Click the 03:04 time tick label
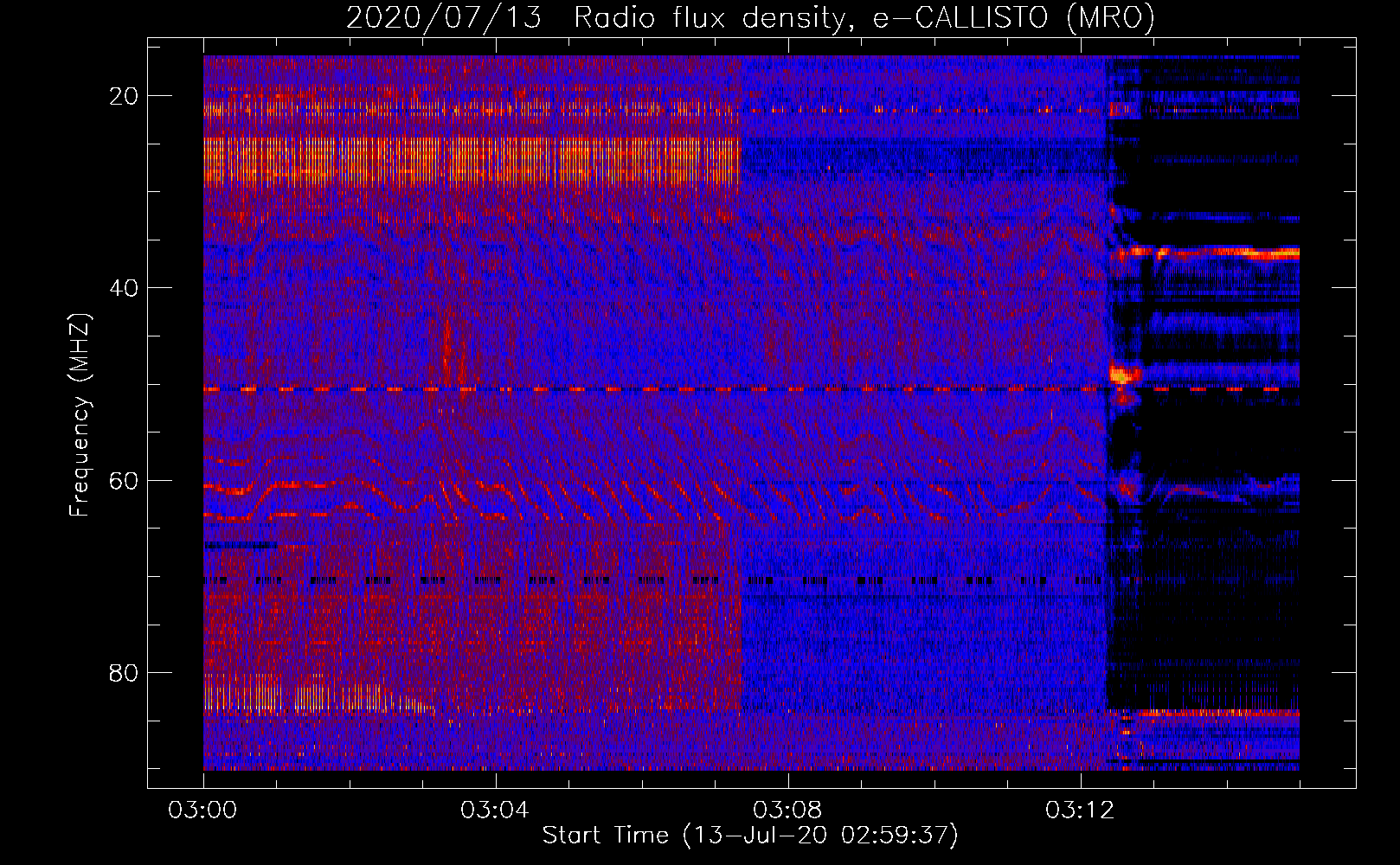1400x865 pixels. (495, 811)
